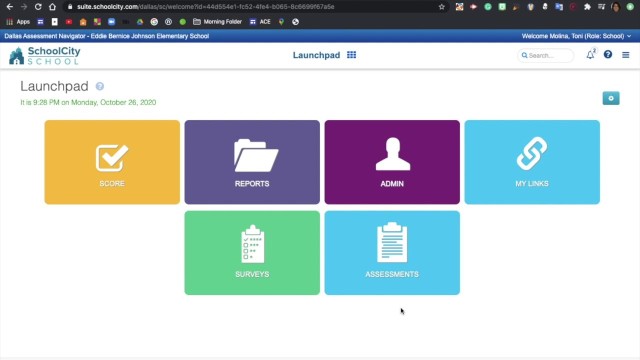Viewport: 640px width, 360px height.
Task: Open the SCORE tile
Action: coord(112,162)
